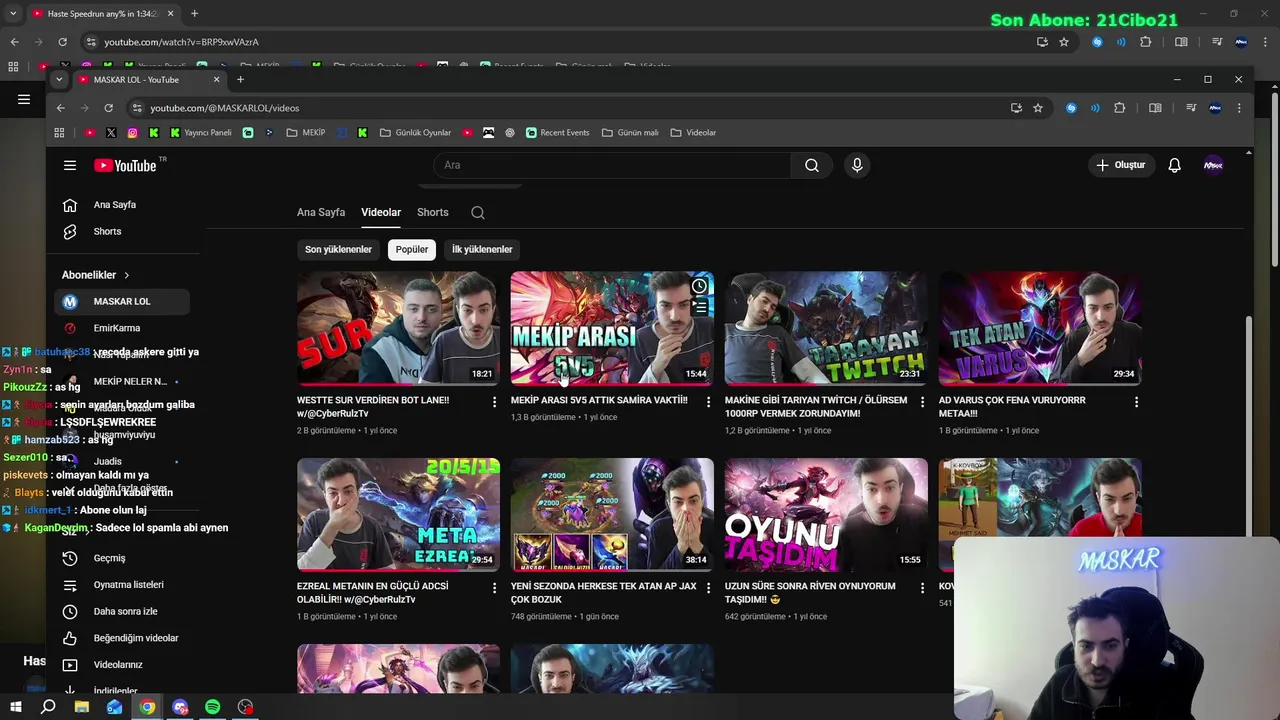Select the MASKAR LOL - YouTube browser tab

pyautogui.click(x=150, y=79)
